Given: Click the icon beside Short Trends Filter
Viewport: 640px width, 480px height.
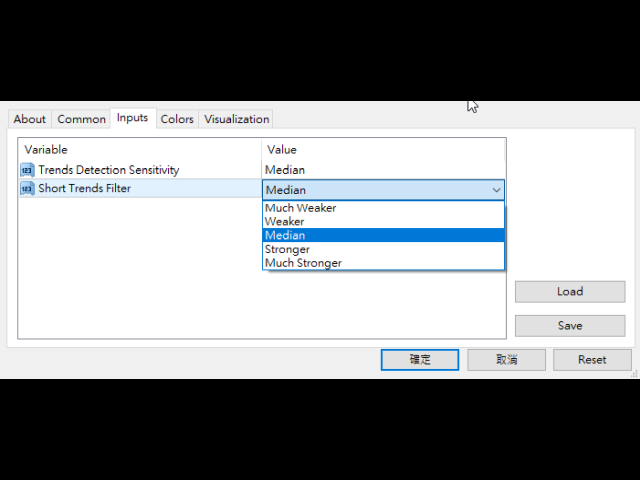Looking at the screenshot, I should [x=27, y=189].
